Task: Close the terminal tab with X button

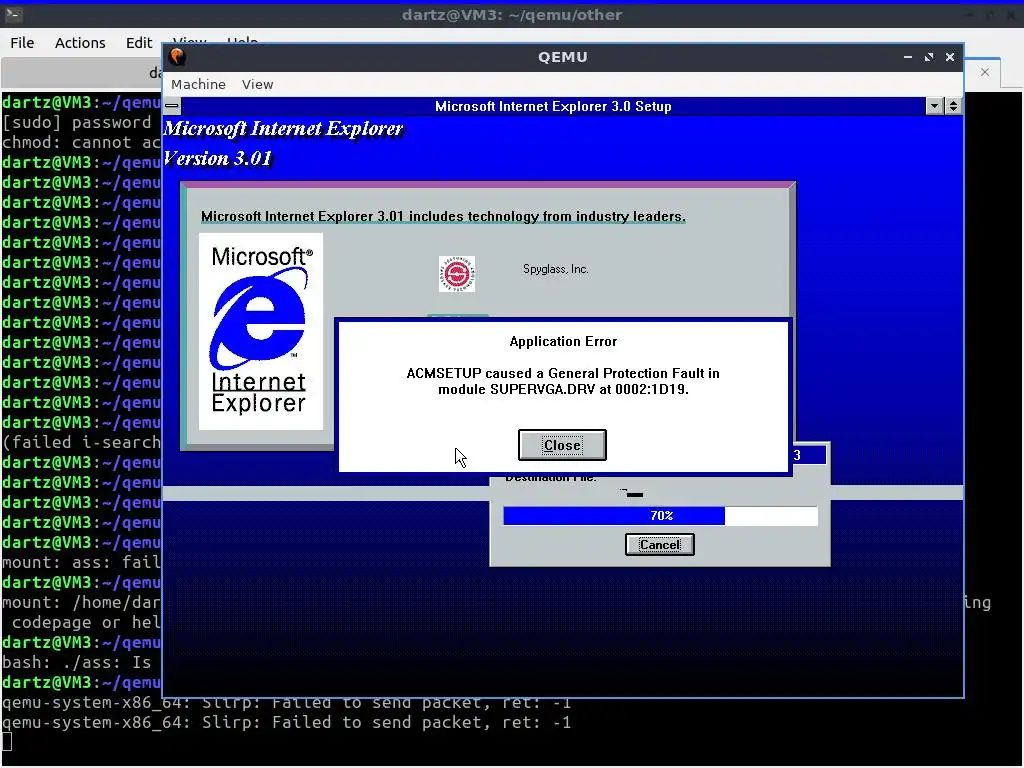Action: click(x=985, y=72)
